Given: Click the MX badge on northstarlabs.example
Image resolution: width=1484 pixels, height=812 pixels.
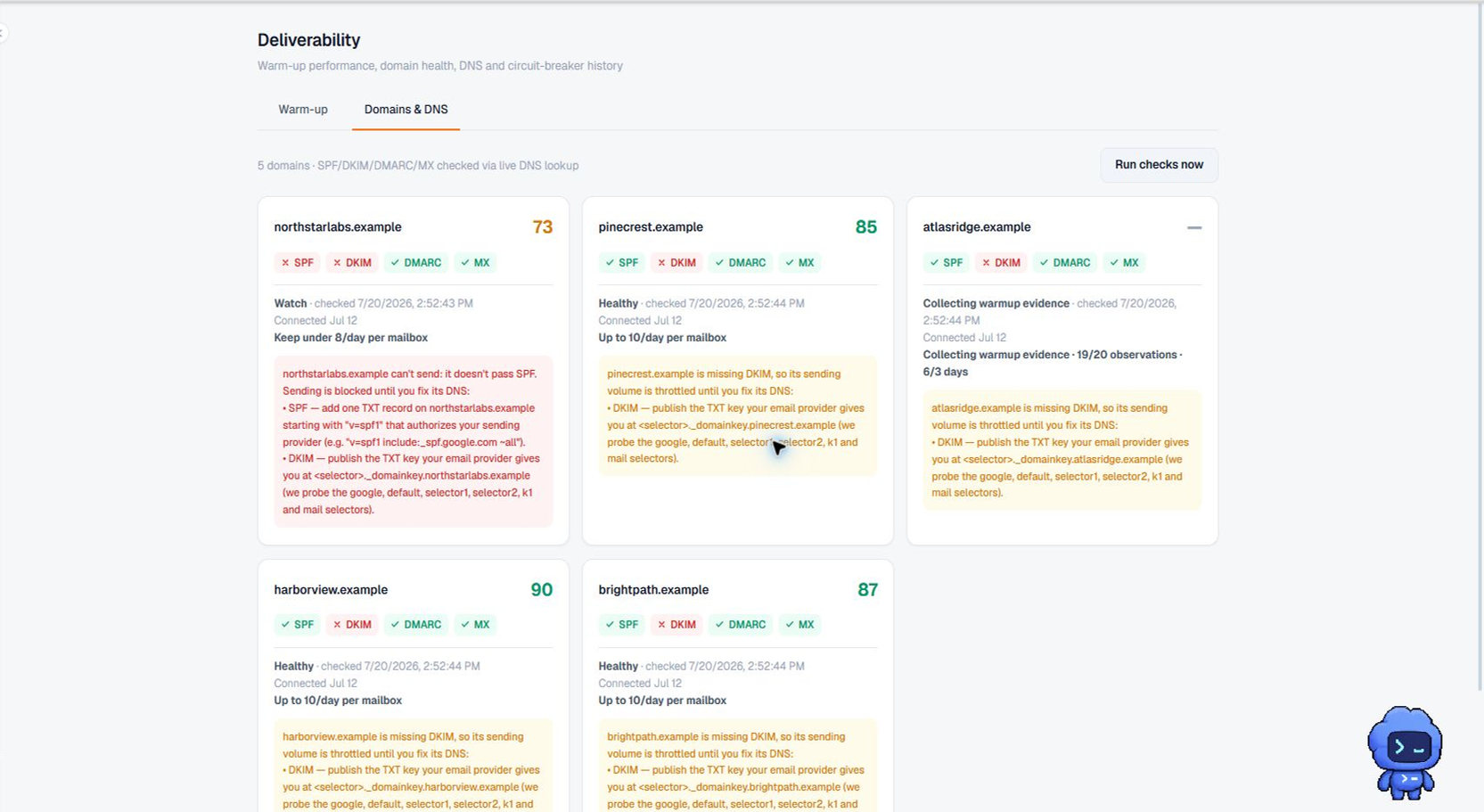Looking at the screenshot, I should tap(475, 263).
